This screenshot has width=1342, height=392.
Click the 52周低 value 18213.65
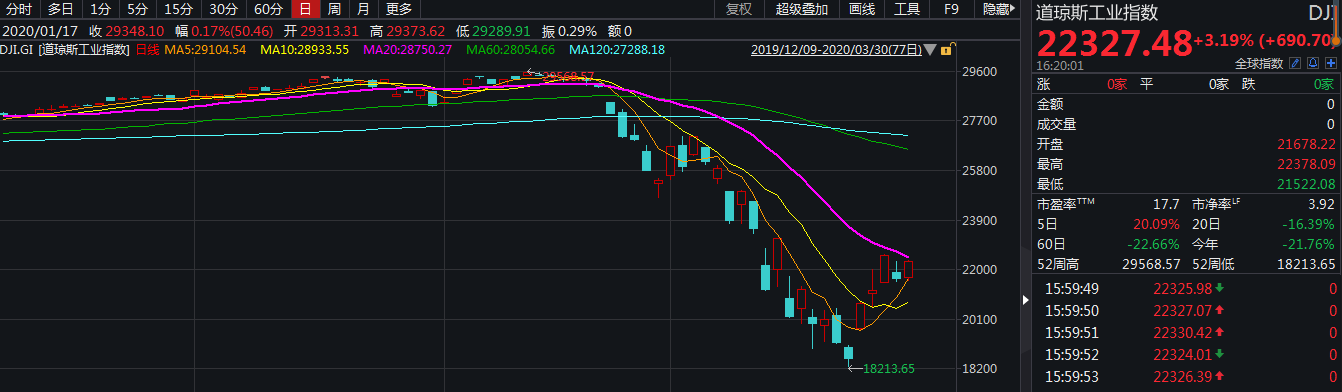pos(1306,263)
